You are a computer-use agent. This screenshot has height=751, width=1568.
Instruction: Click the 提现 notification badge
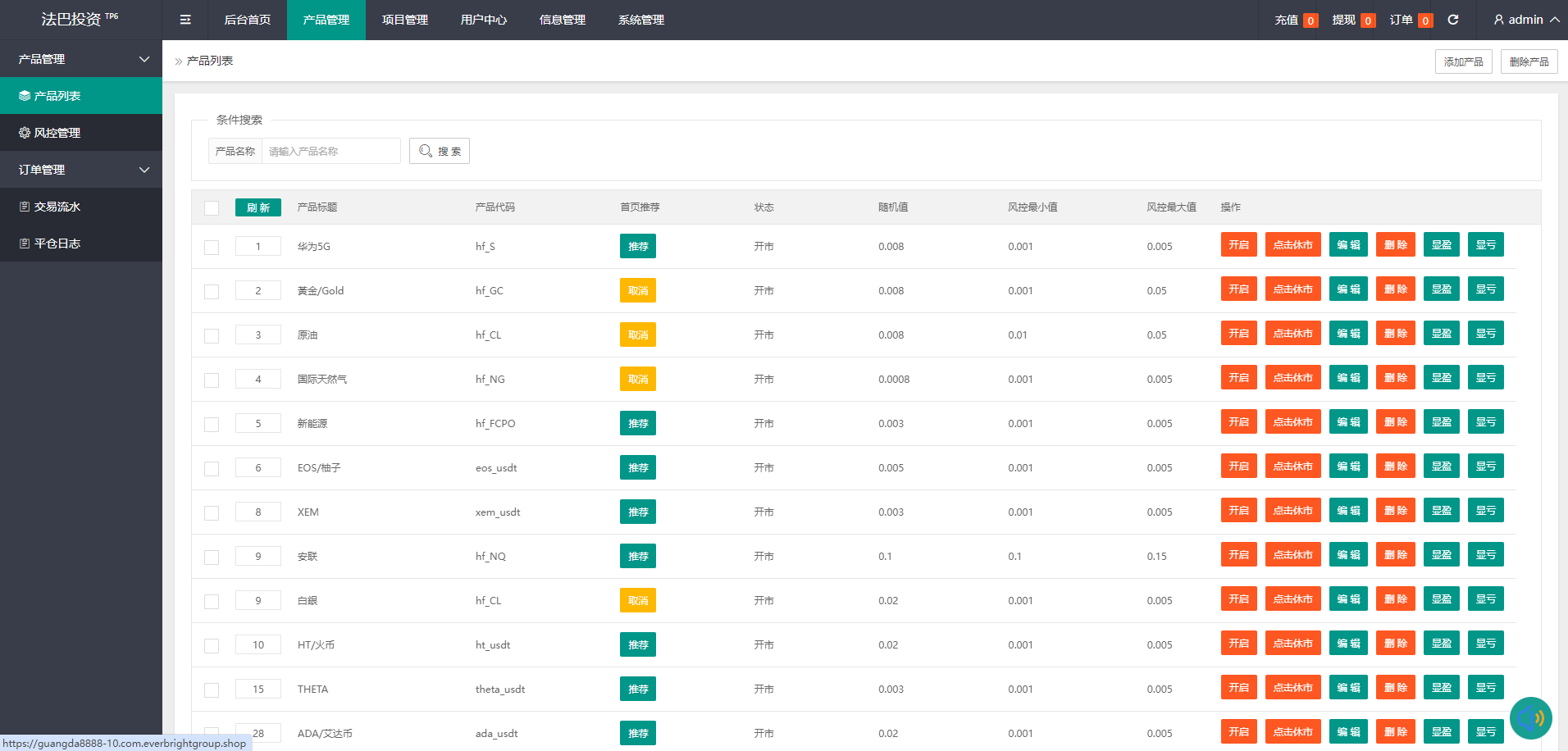1368,20
